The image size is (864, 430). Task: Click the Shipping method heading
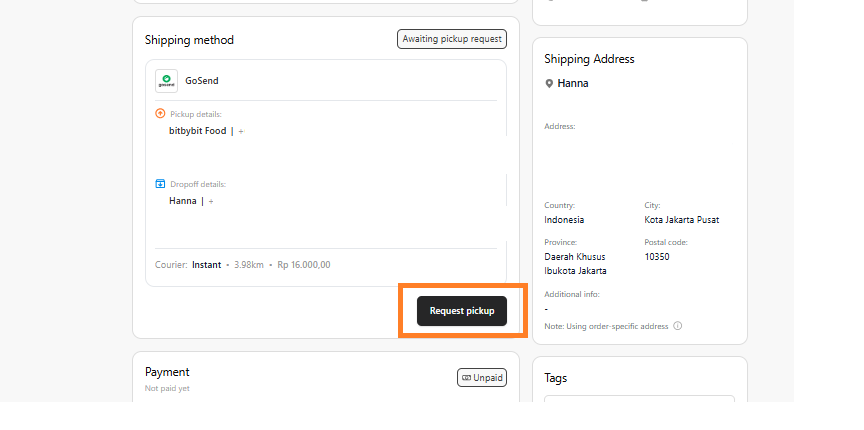[189, 40]
